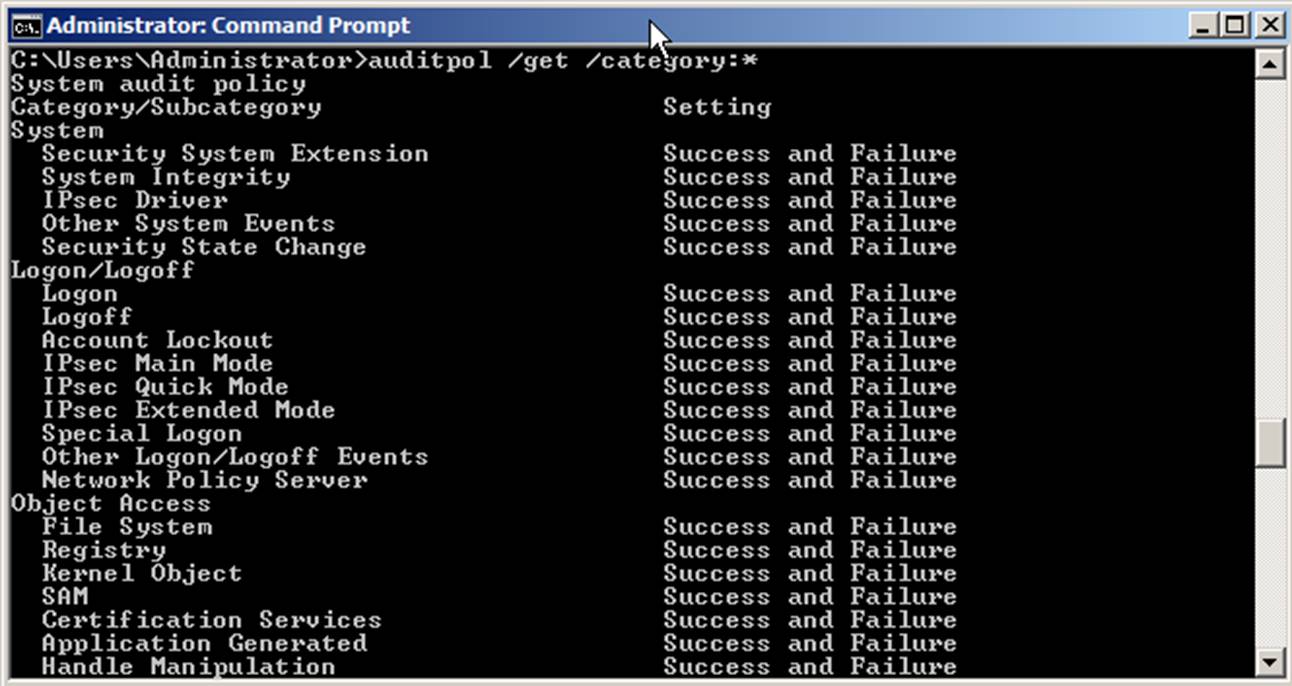Close the Command Prompt window
The width and height of the screenshot is (1292, 686).
1268,25
